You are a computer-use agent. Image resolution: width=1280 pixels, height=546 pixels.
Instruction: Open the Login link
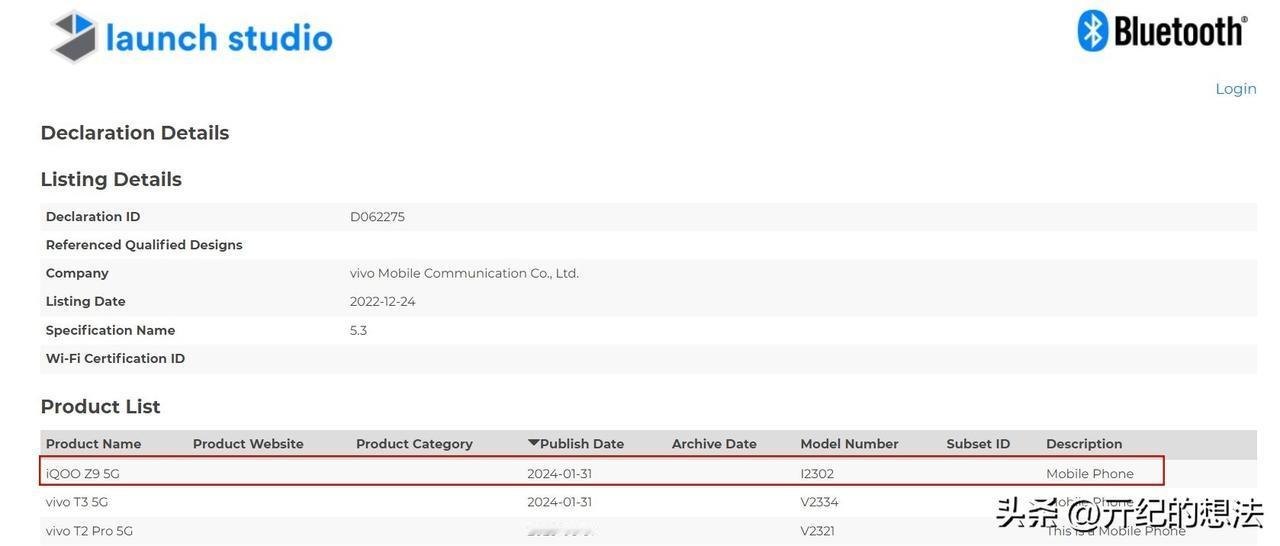(x=1236, y=89)
